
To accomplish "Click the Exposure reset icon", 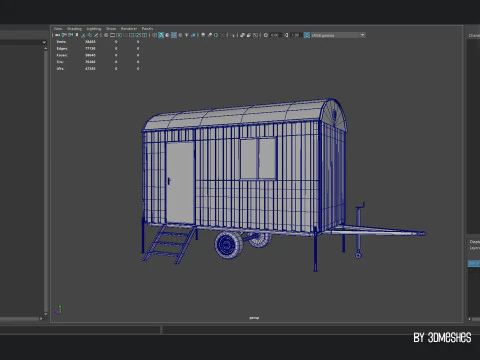I will click(x=266, y=35).
